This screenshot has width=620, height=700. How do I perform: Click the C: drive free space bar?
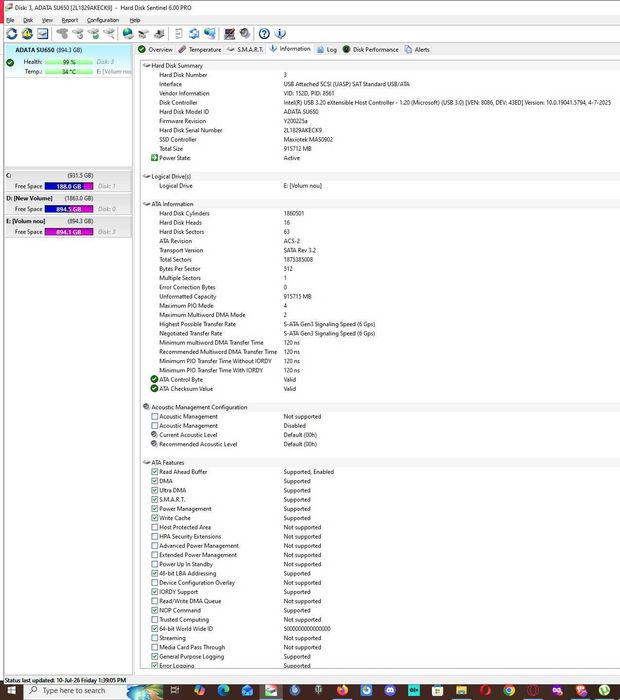(x=69, y=186)
